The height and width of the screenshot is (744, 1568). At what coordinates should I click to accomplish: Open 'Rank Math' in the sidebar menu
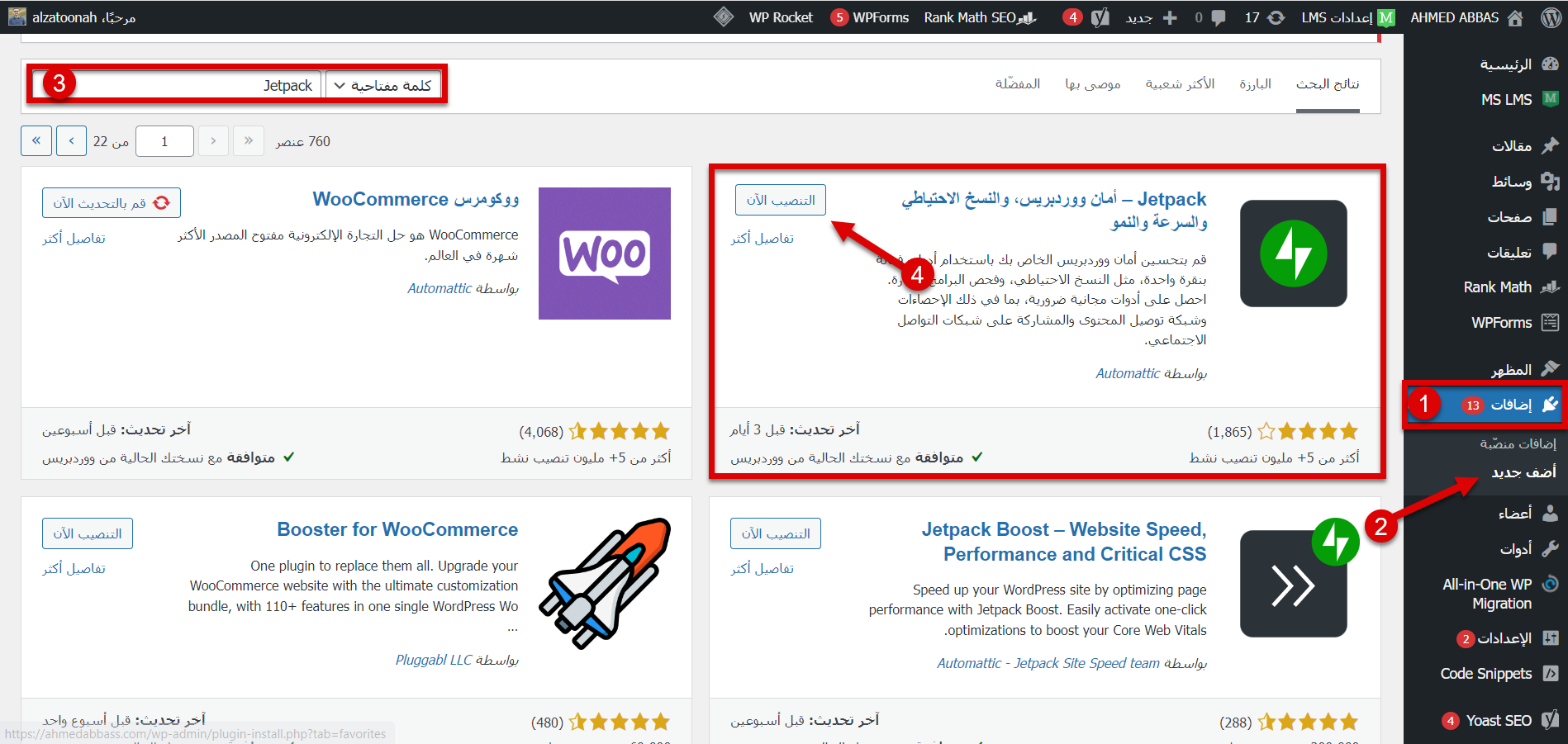(x=1497, y=287)
